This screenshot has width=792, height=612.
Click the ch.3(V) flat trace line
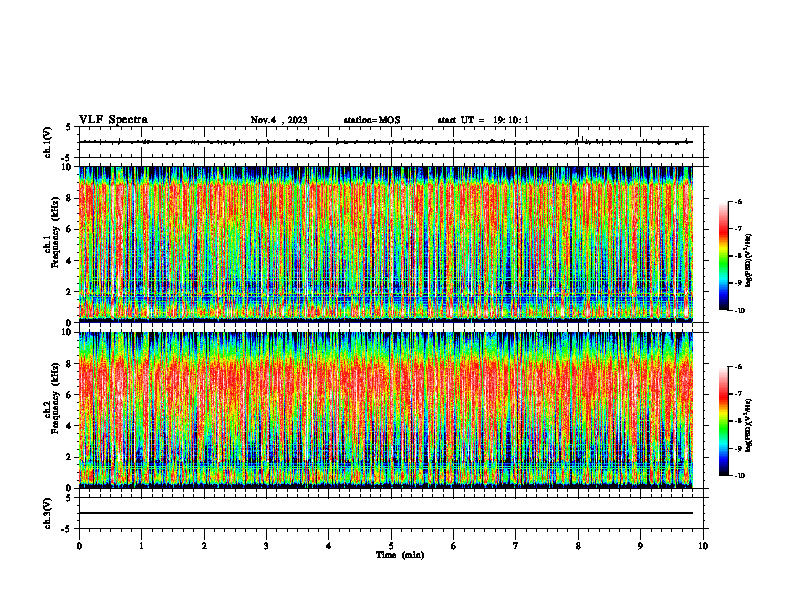[386, 513]
